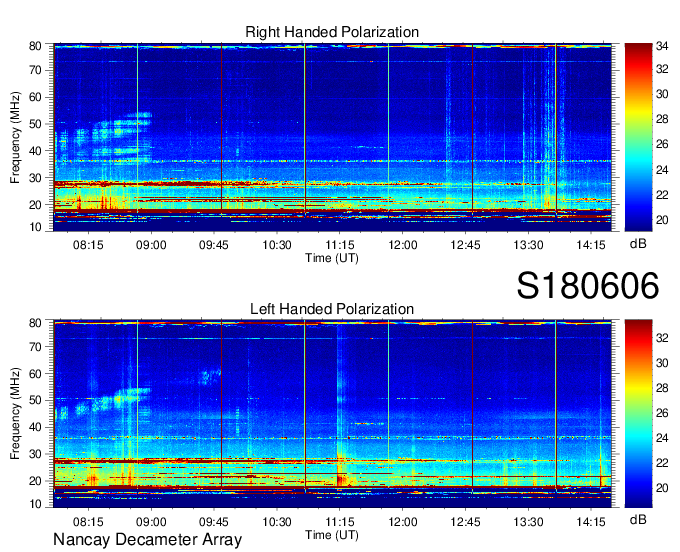Click the 'Left Handed Polarization' plot title
Image resolution: width=680 pixels, height=552 pixels.
332,309
